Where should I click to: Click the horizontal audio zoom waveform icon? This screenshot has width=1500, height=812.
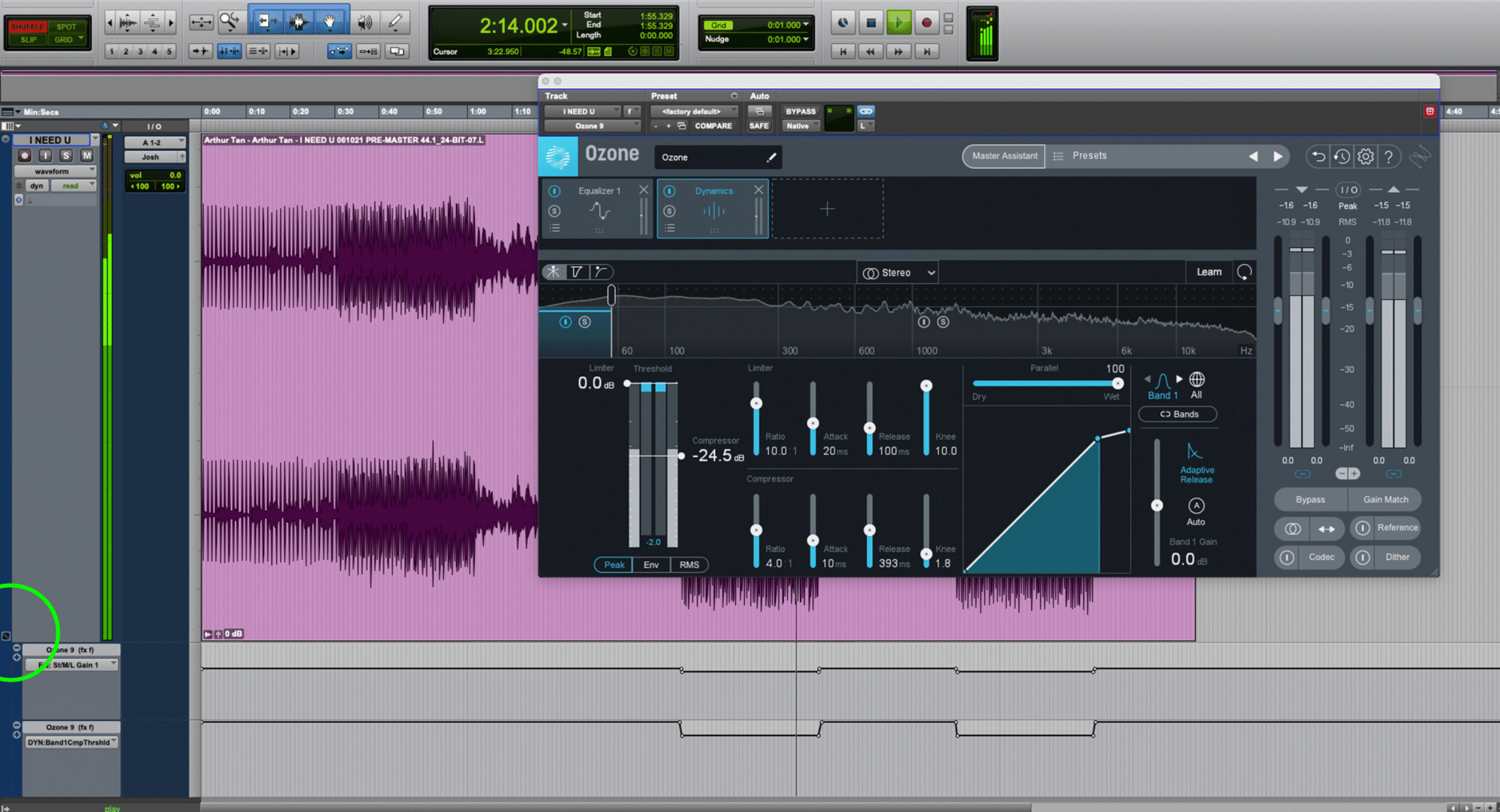(128, 23)
